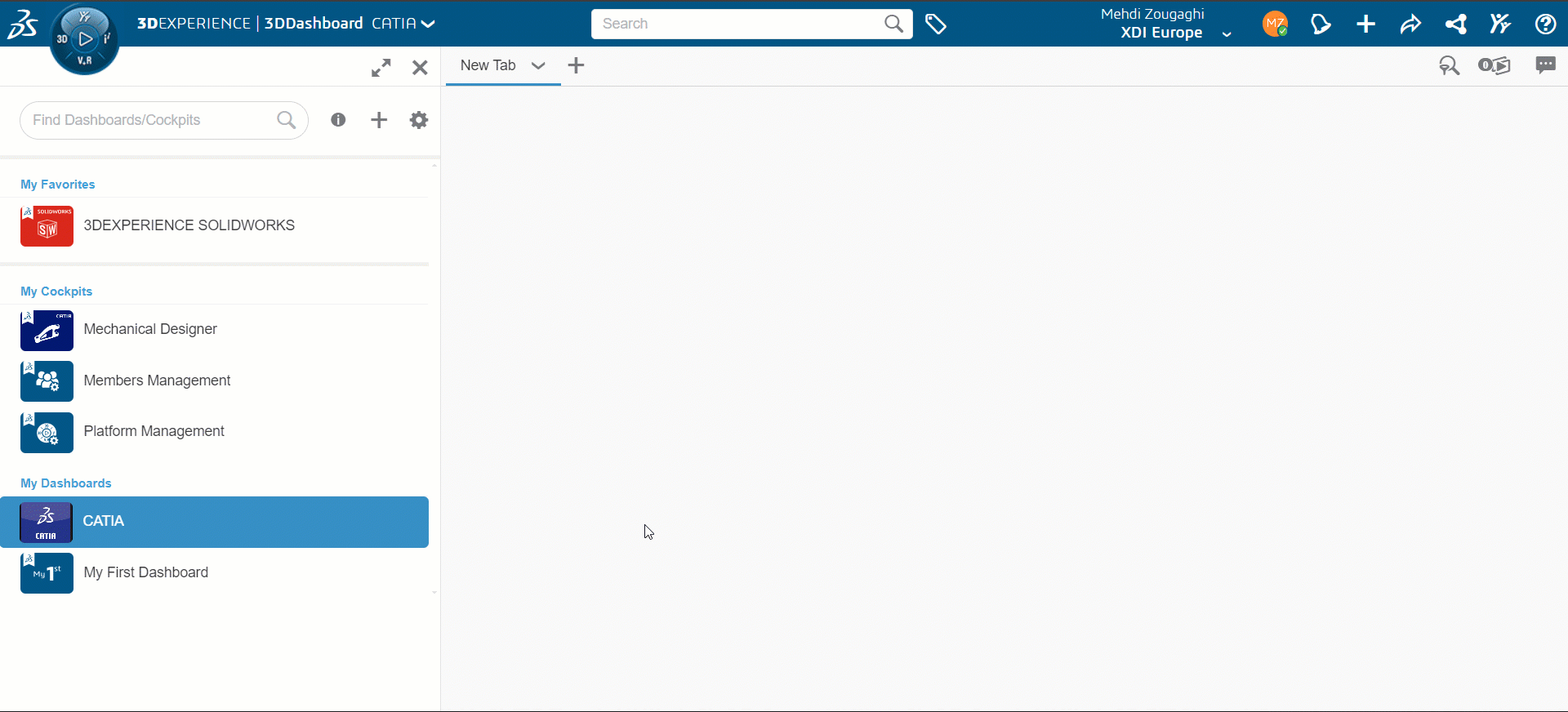Click the info icon in sidebar
This screenshot has width=1568, height=712.
pyautogui.click(x=338, y=120)
